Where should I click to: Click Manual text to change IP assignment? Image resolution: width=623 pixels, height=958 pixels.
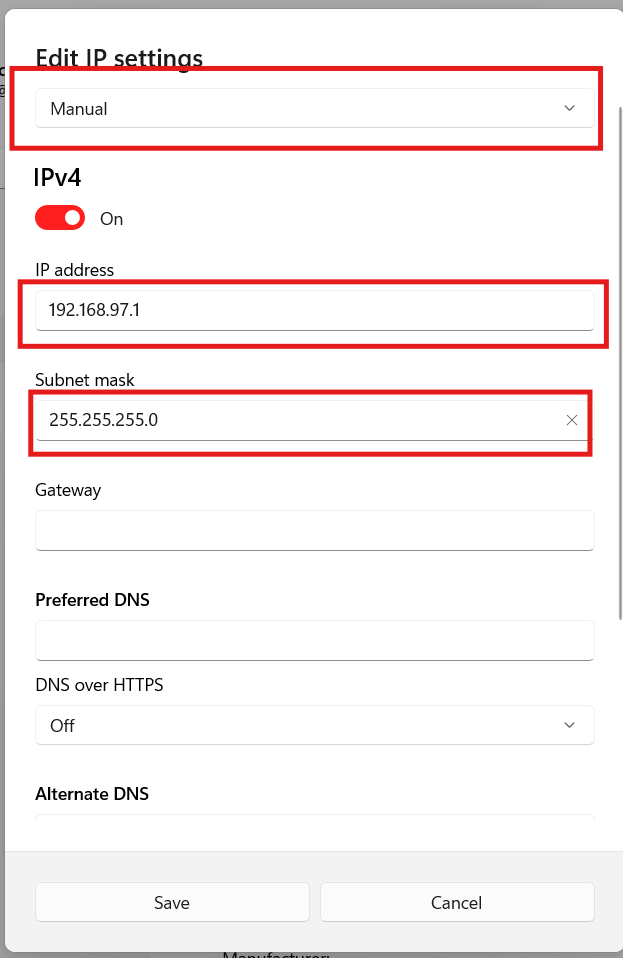pyautogui.click(x=78, y=108)
